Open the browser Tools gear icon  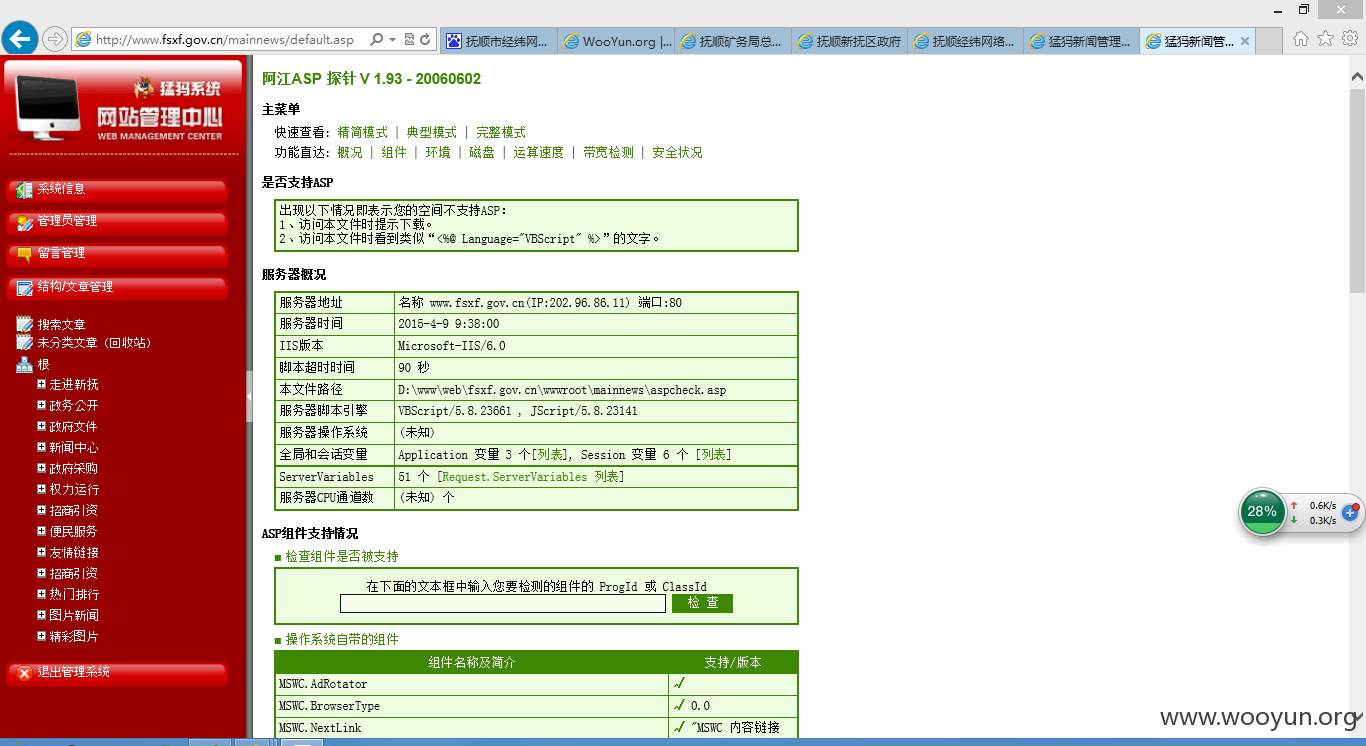[1349, 39]
